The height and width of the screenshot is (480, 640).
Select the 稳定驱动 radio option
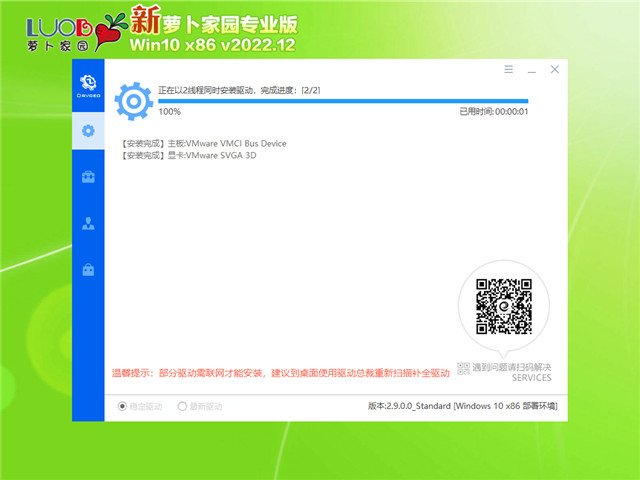pyautogui.click(x=123, y=406)
